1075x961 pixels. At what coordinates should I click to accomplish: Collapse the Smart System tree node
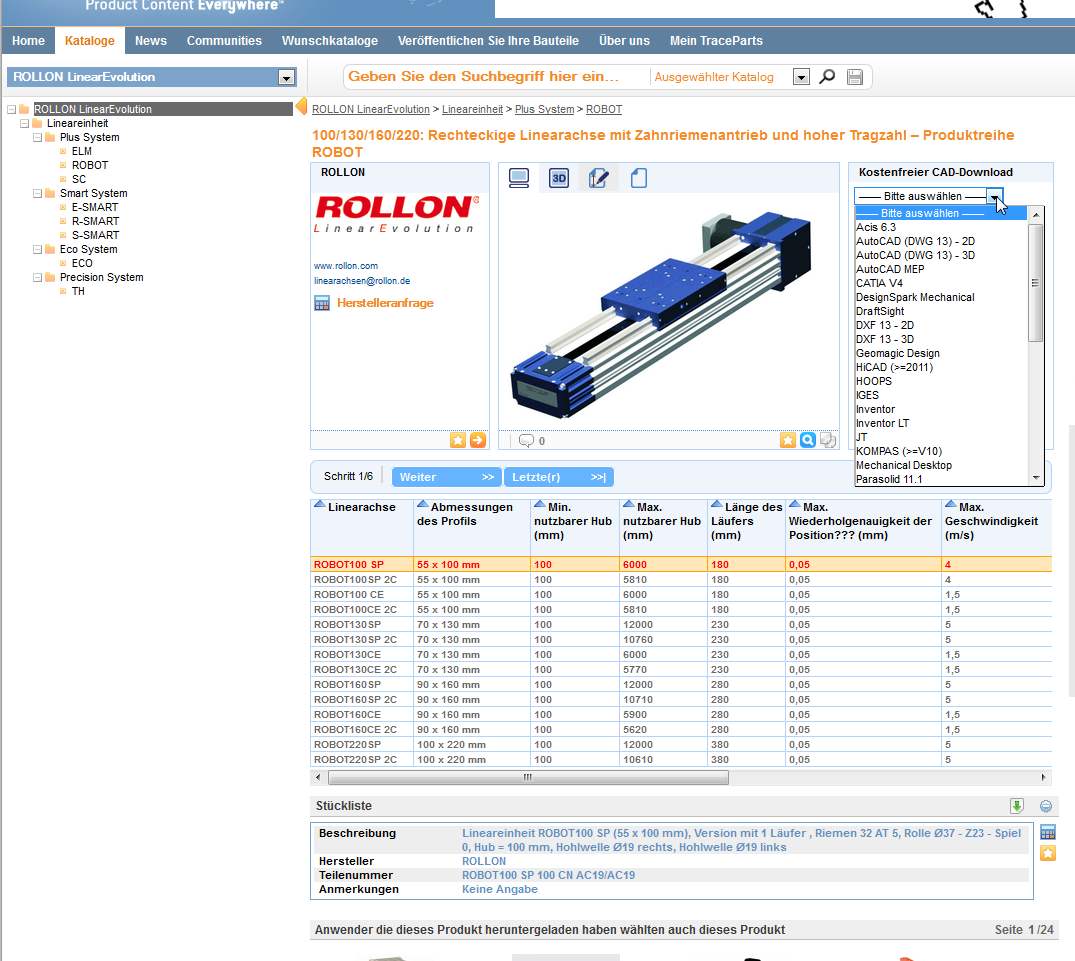click(x=38, y=193)
